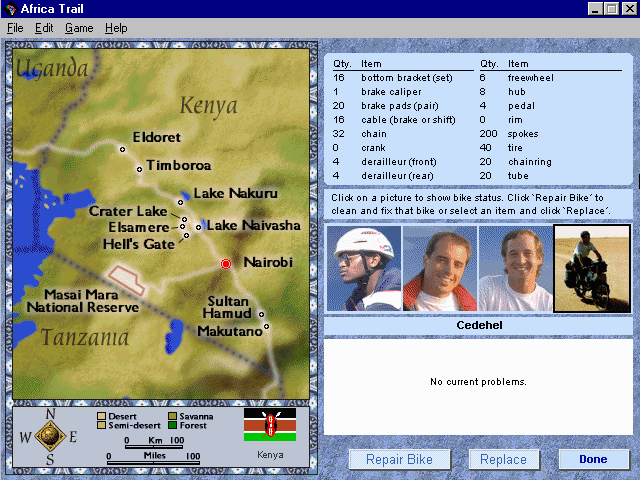
Task: Click the Kenya flag icon
Action: [x=270, y=424]
